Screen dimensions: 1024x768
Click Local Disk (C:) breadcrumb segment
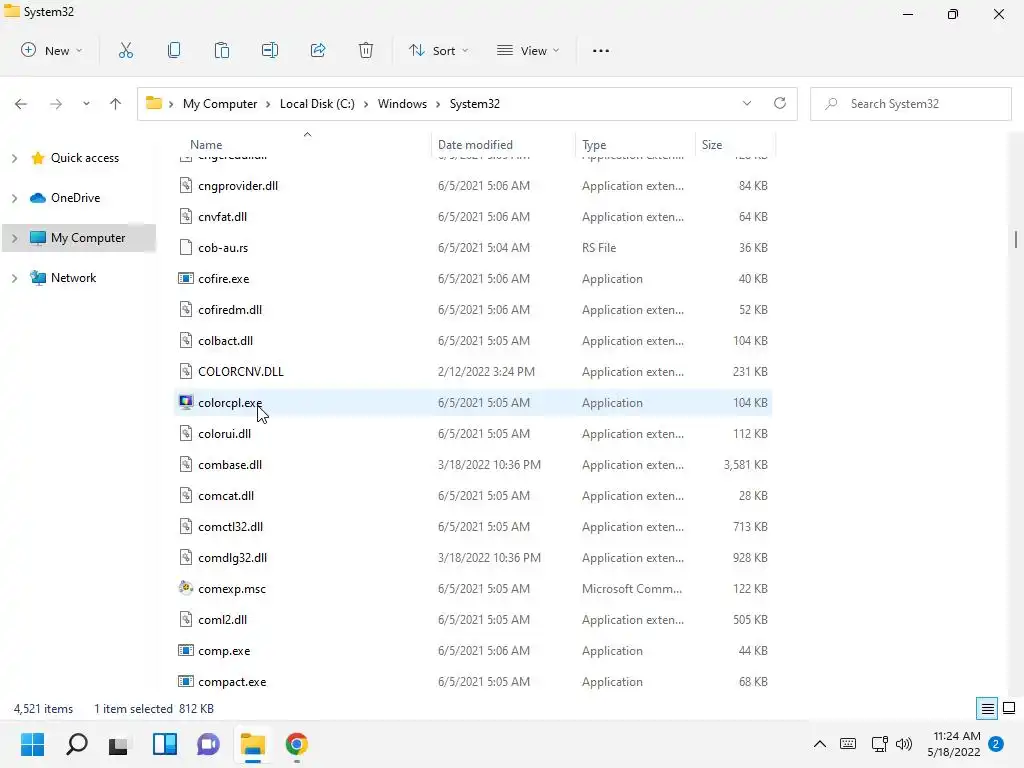(317, 104)
